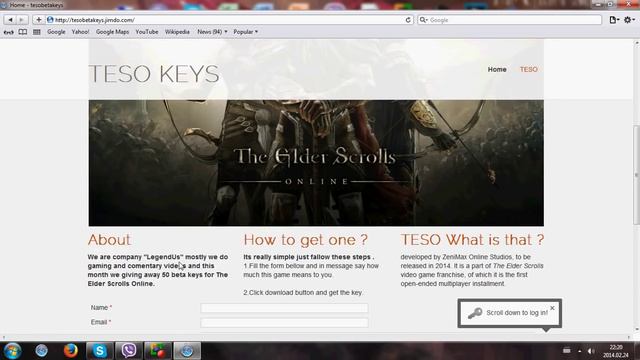Click the About heading
640x360 pixels.
click(109, 240)
